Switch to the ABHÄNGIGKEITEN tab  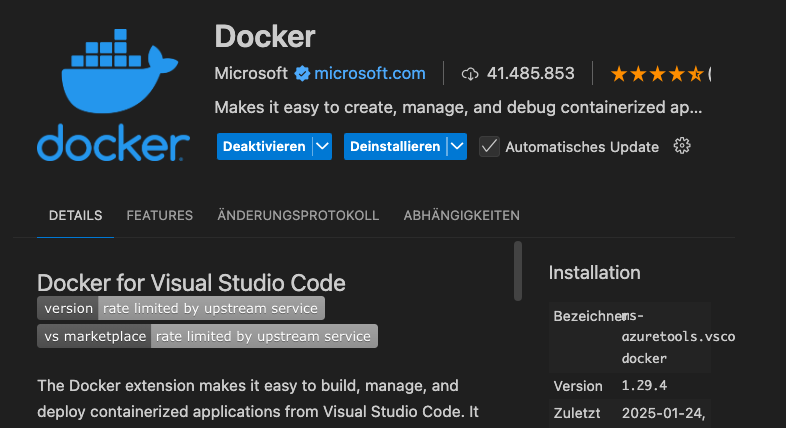coord(461,215)
